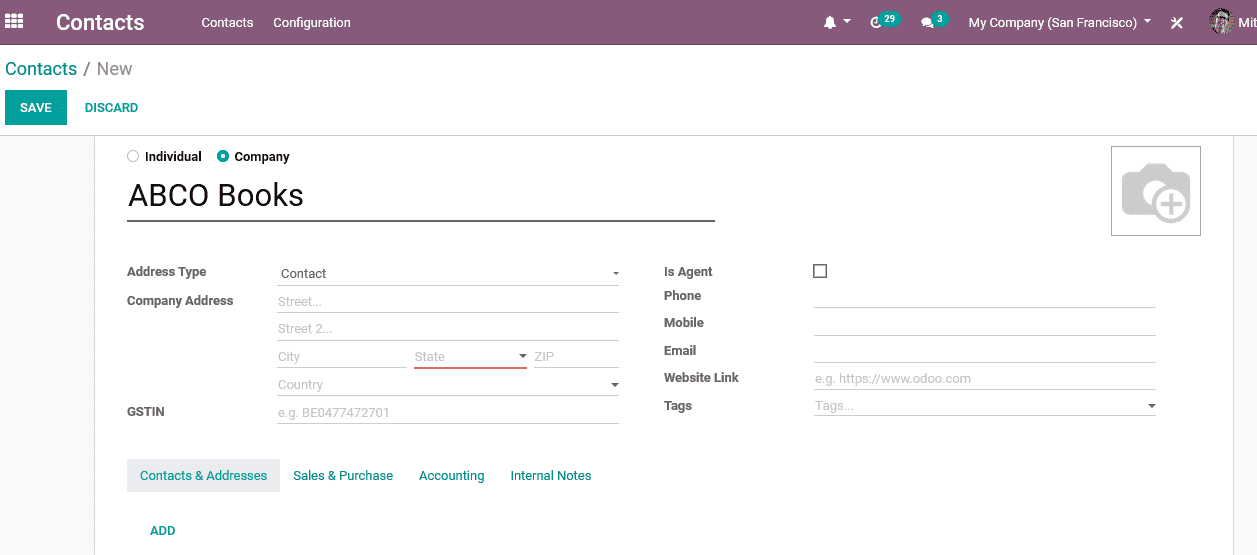Click the DISCARD button
The image size is (1257, 555).
[x=111, y=108]
